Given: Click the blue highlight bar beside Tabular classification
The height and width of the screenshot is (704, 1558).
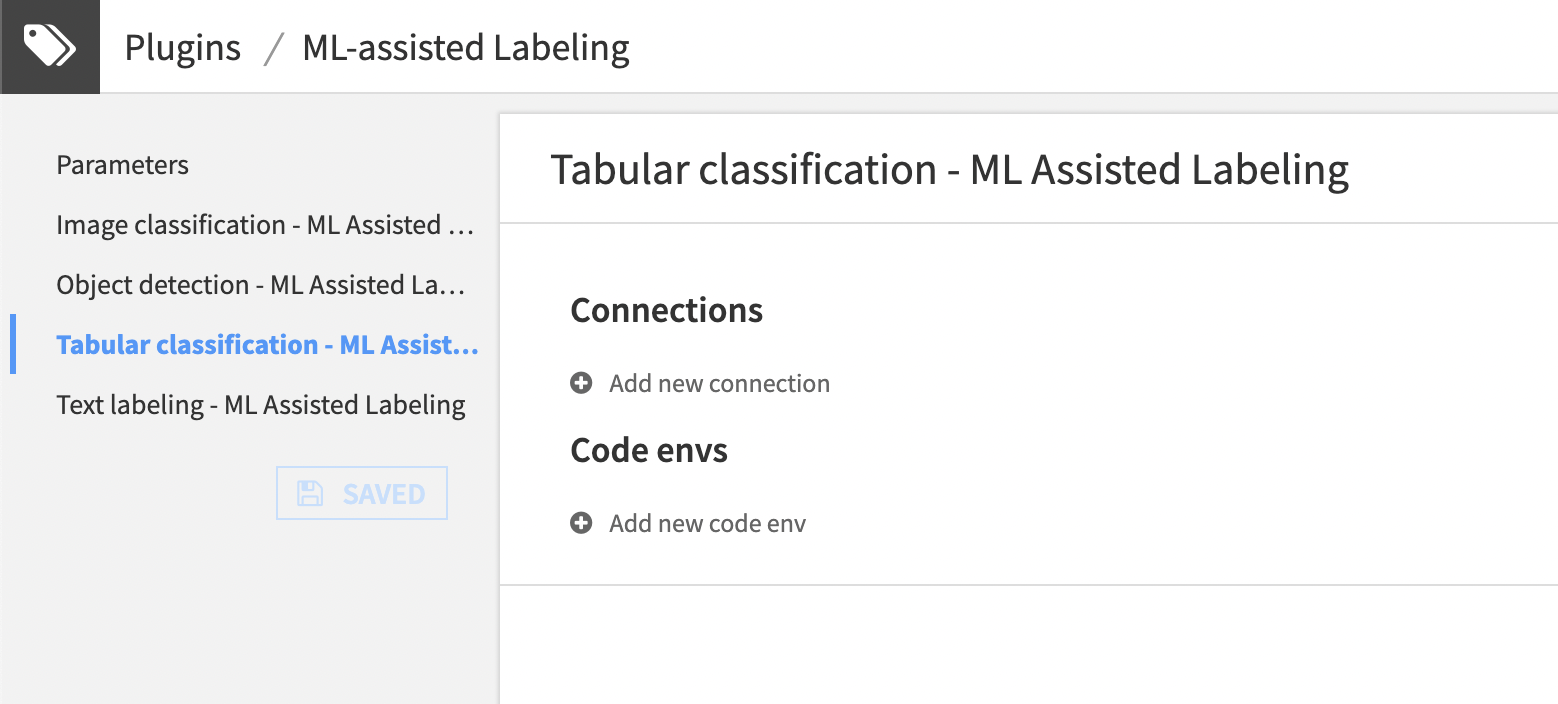Looking at the screenshot, I should pos(13,345).
